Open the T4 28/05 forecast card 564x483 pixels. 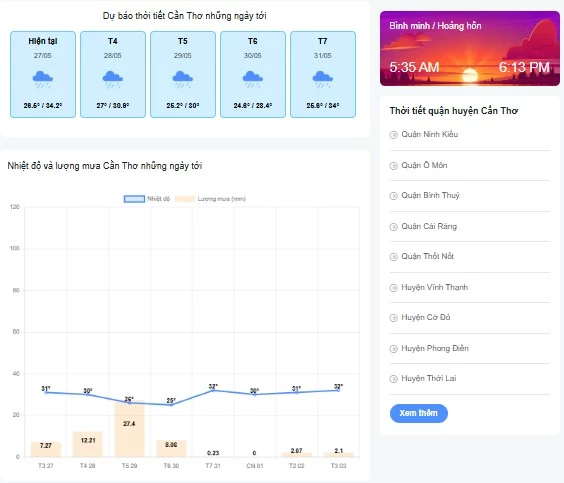pos(113,74)
